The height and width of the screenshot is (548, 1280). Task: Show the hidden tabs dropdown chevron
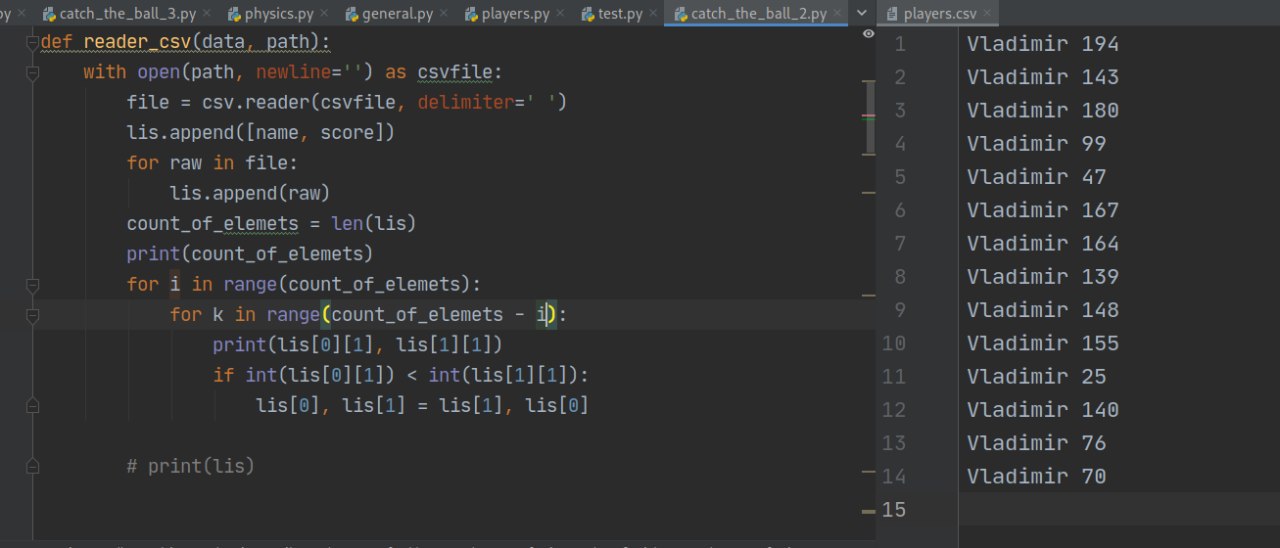(862, 14)
